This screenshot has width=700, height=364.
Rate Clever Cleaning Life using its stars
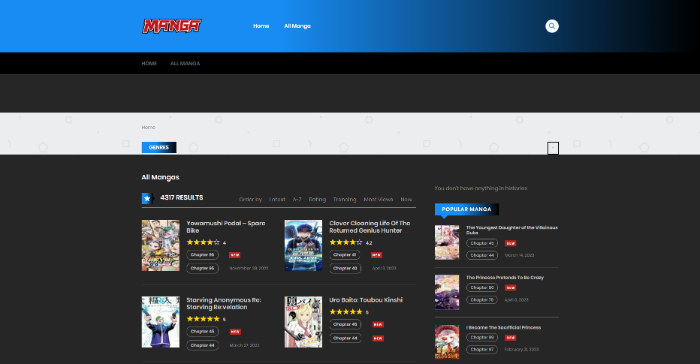tap(346, 243)
